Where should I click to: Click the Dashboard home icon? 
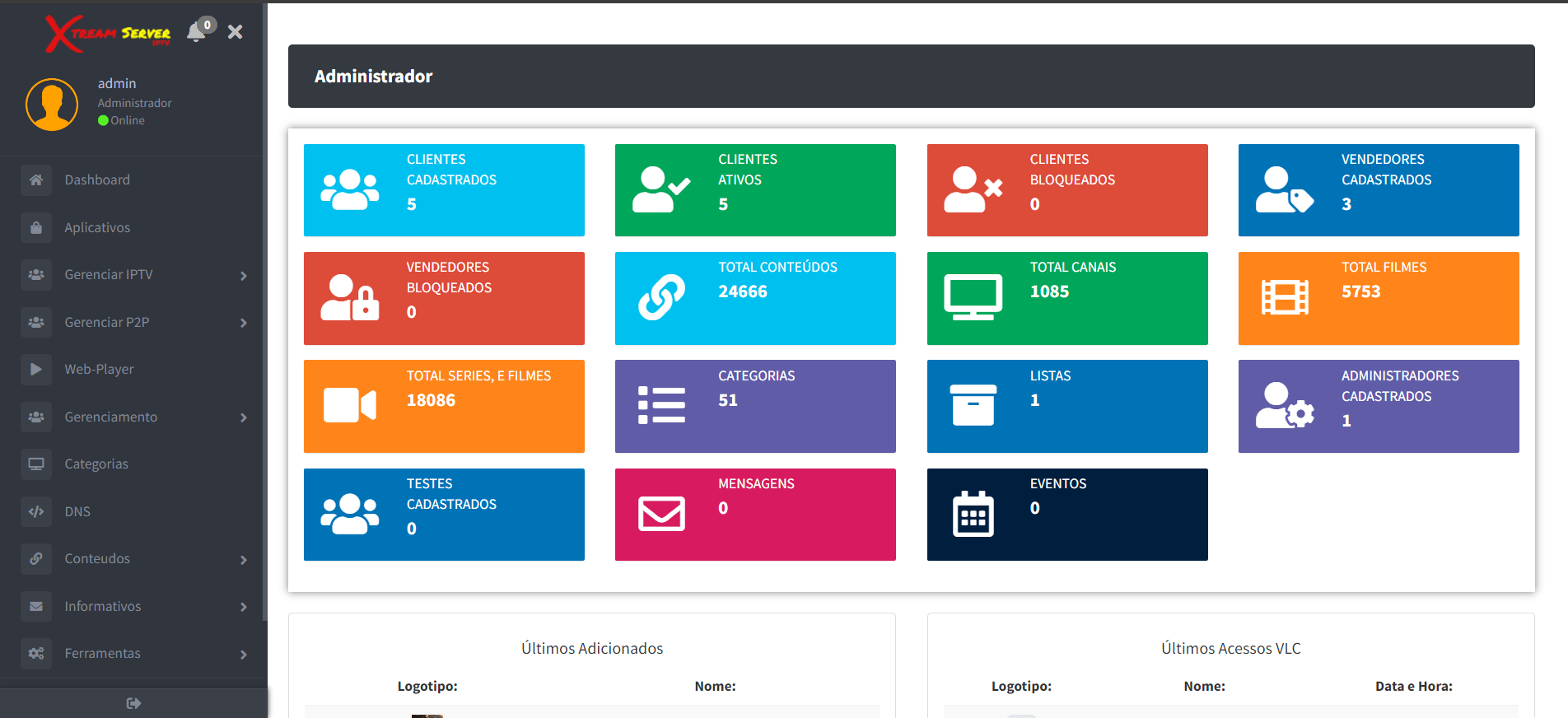click(x=36, y=180)
